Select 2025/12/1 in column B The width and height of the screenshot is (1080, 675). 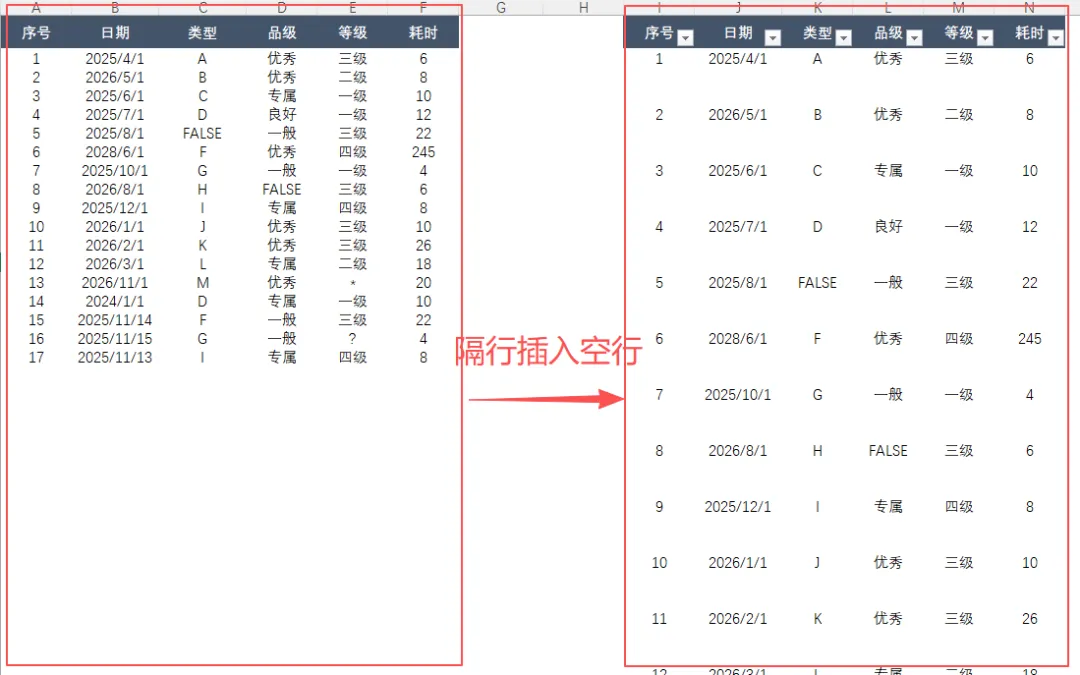115,208
